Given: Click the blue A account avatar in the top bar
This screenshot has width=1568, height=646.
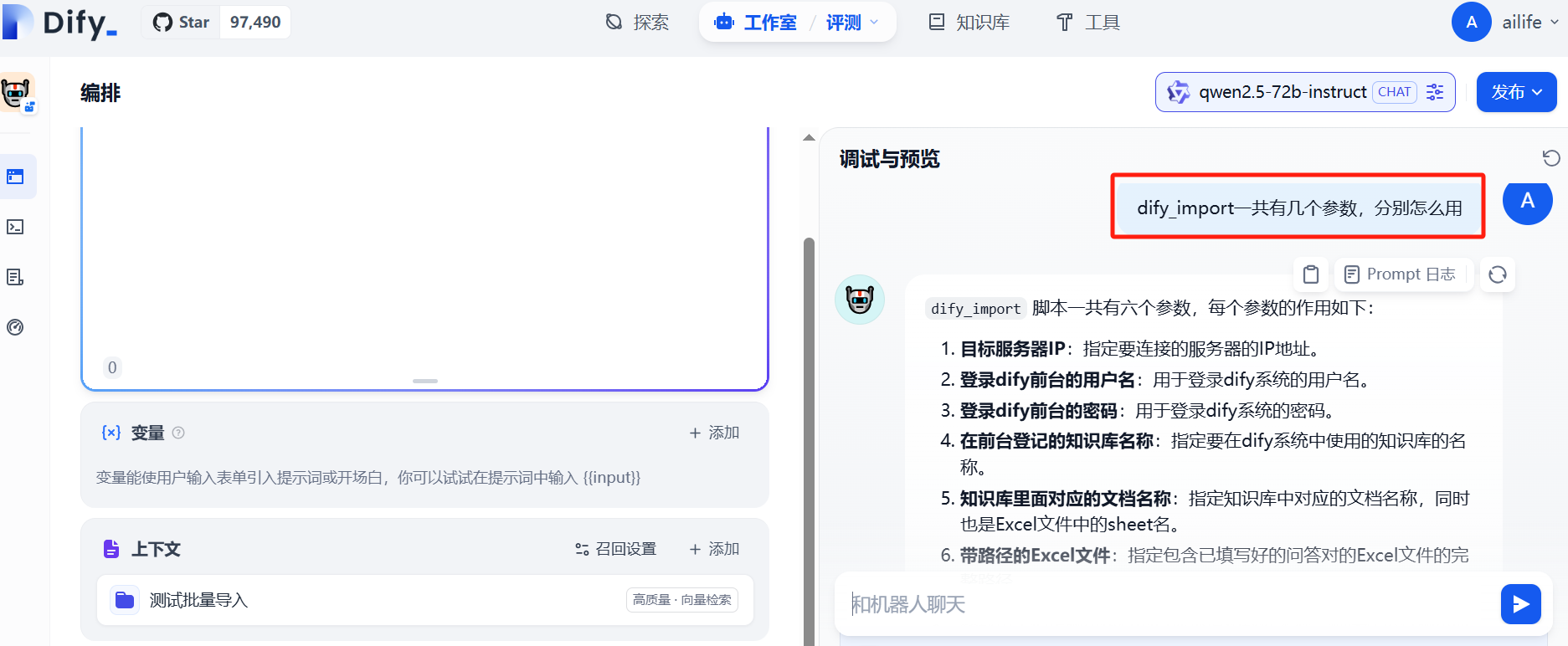Looking at the screenshot, I should (1471, 23).
